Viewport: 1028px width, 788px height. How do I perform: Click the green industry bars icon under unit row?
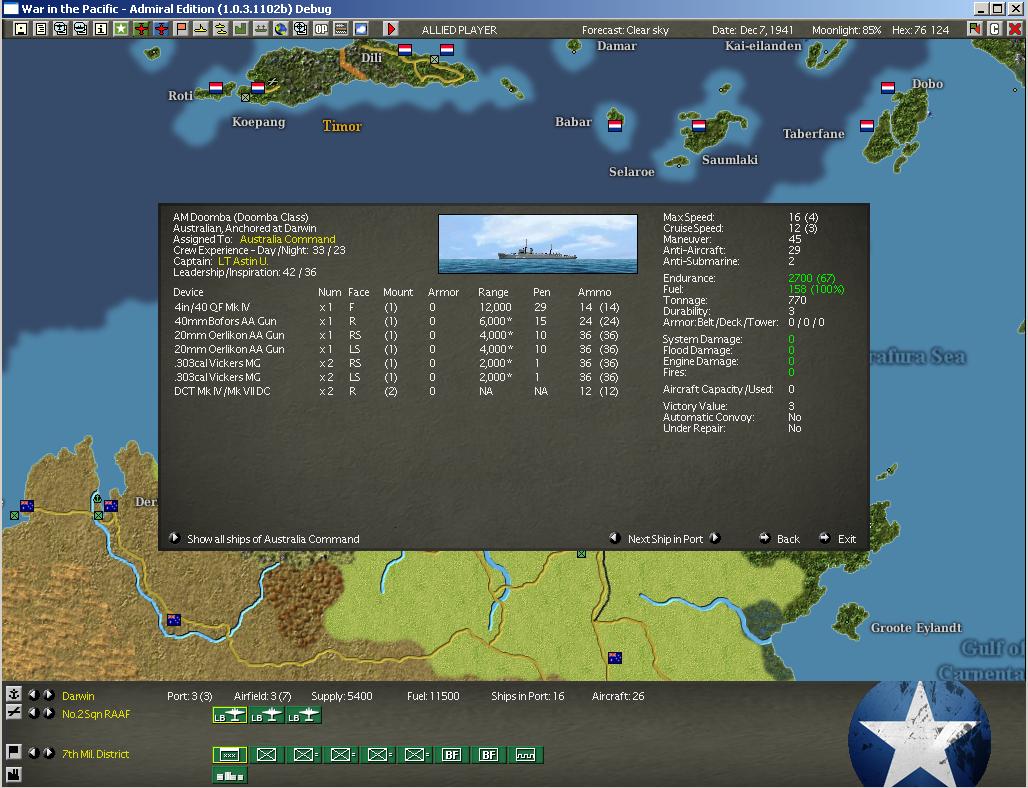(x=229, y=776)
